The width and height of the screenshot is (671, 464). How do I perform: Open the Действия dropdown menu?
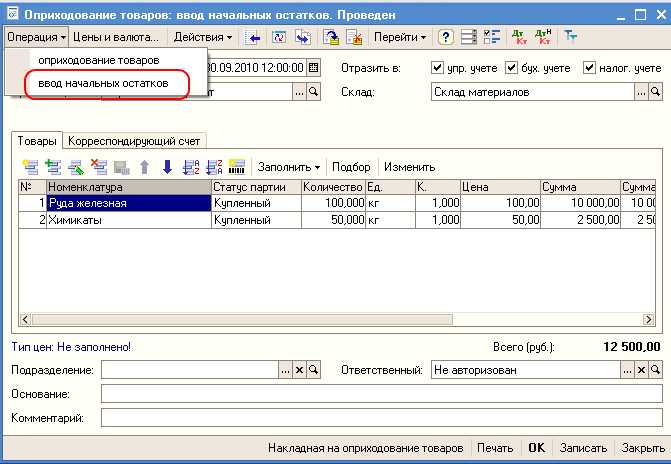click(203, 37)
